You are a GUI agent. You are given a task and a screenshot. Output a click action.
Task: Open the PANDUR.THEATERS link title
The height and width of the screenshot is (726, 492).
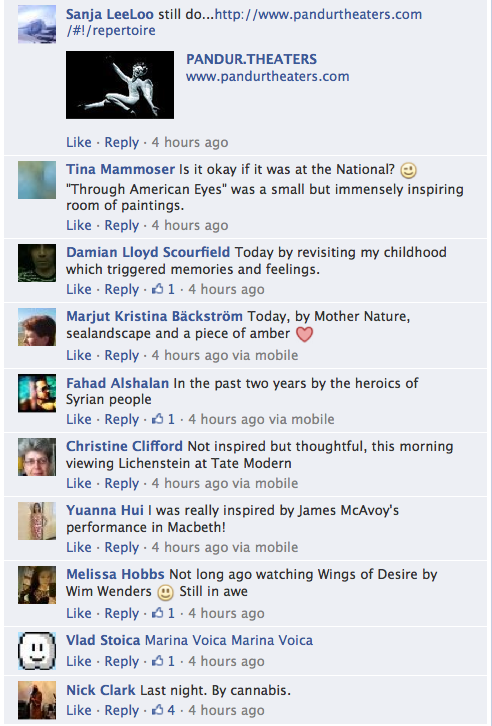pos(251,59)
